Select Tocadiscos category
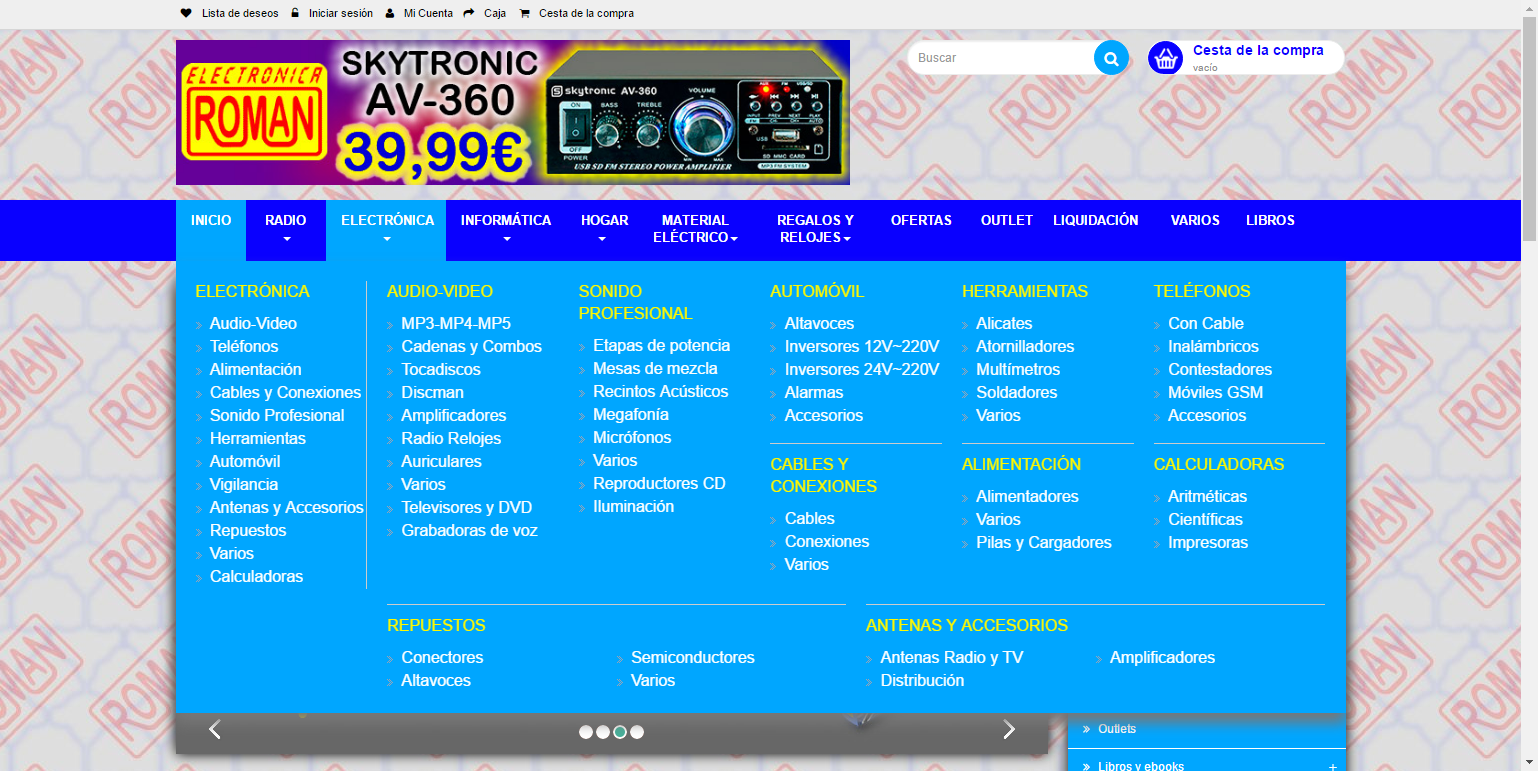Viewport: 1538px width, 771px height. [x=441, y=369]
